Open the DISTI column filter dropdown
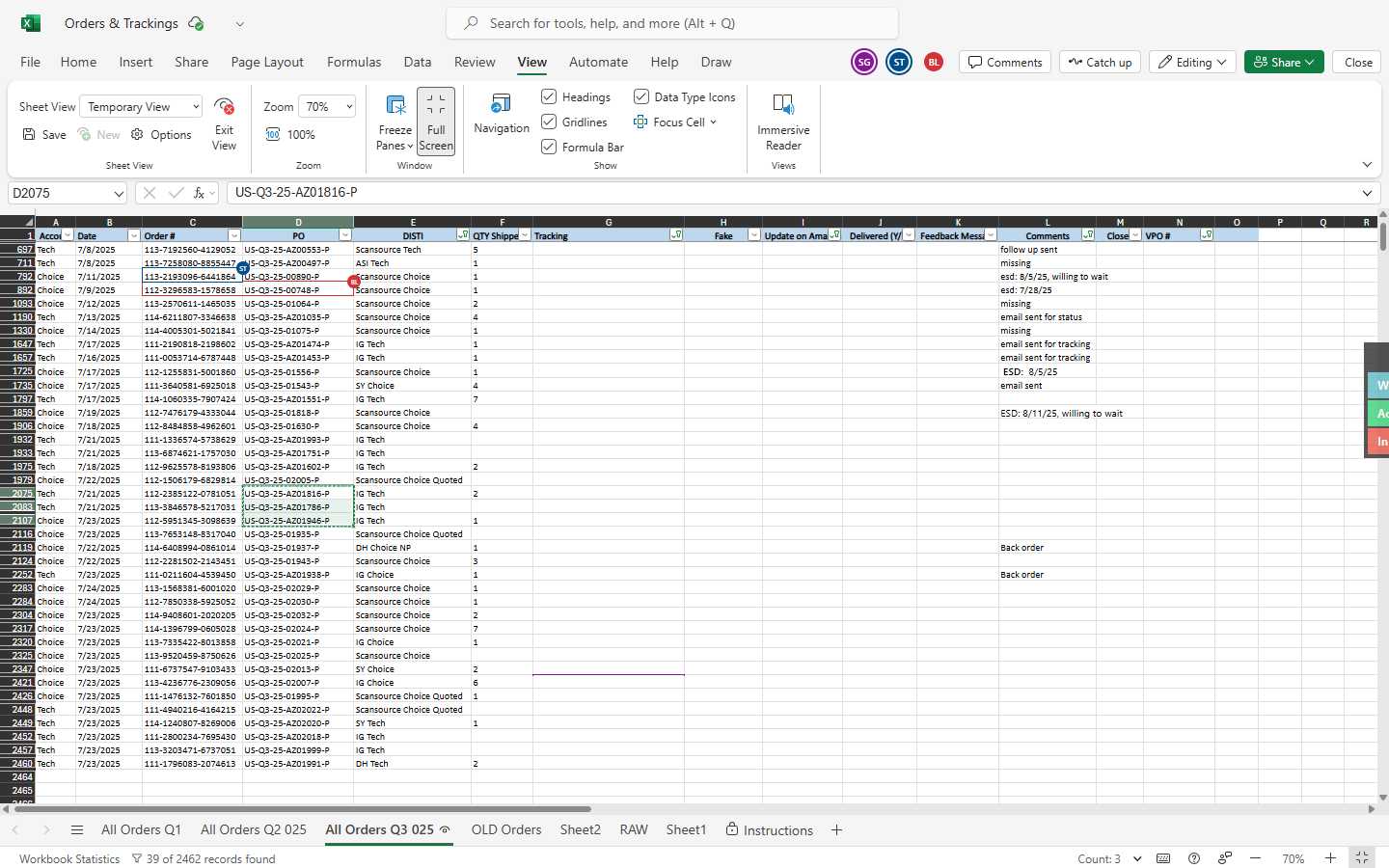Viewport: 1389px width, 868px height. coord(462,235)
